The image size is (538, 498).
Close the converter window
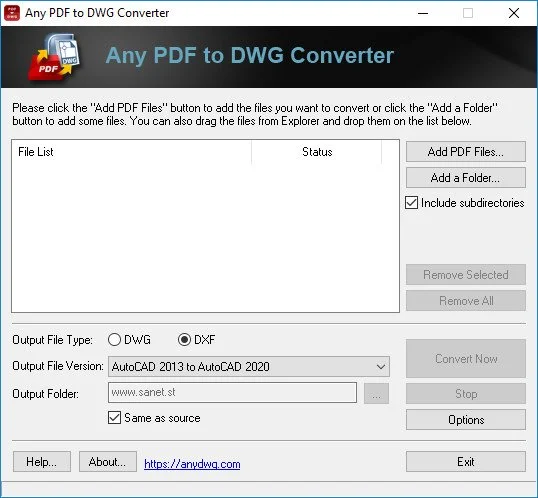pos(514,13)
